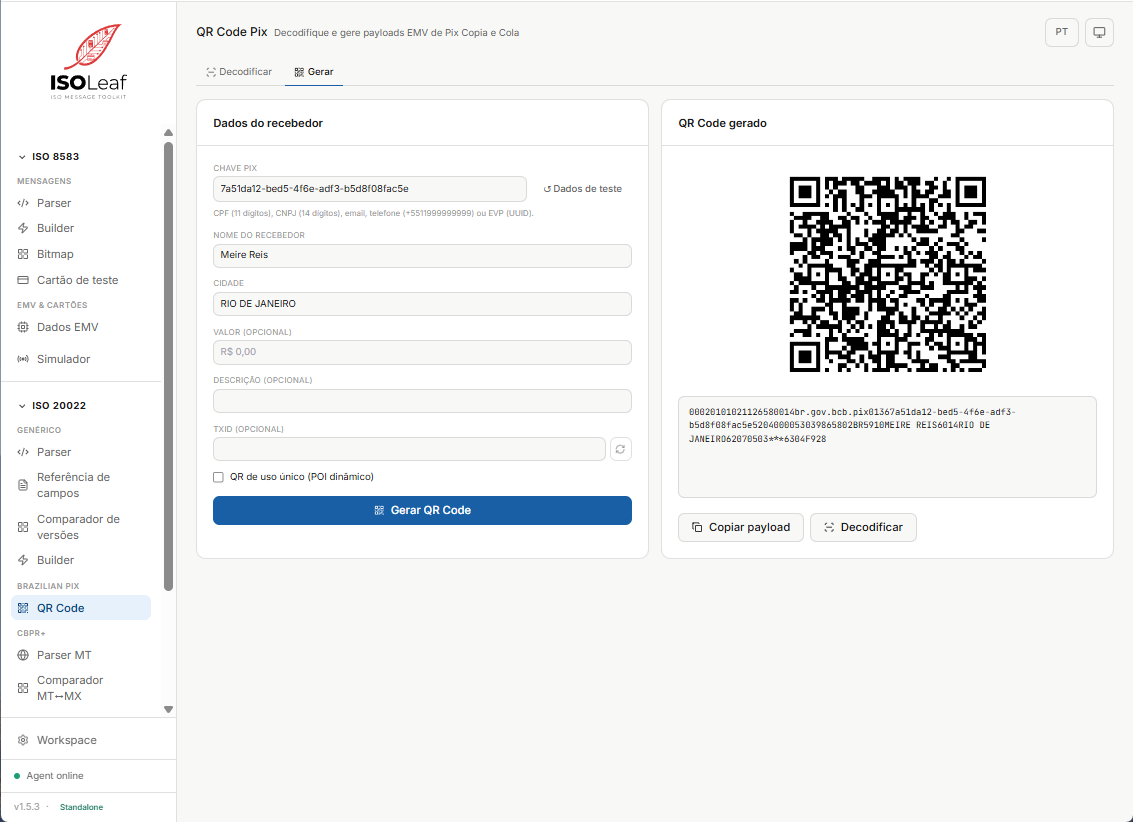Viewport: 1133px width, 822px height.
Task: Click the Cidade input field
Action: point(423,304)
